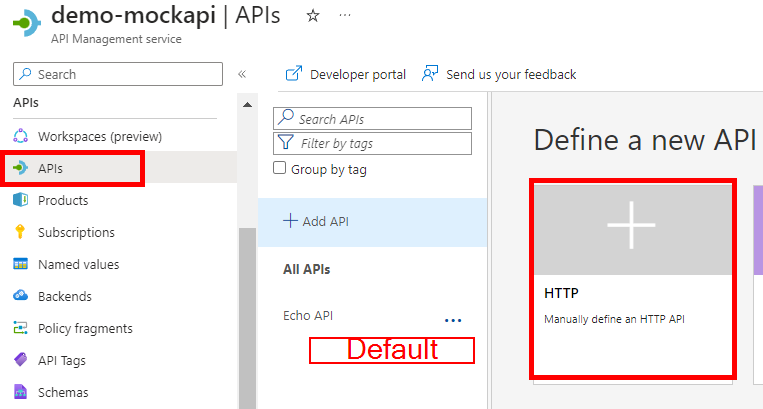Click the Filter by tags field
Viewport: 763px width, 409px height.
[x=372, y=143]
